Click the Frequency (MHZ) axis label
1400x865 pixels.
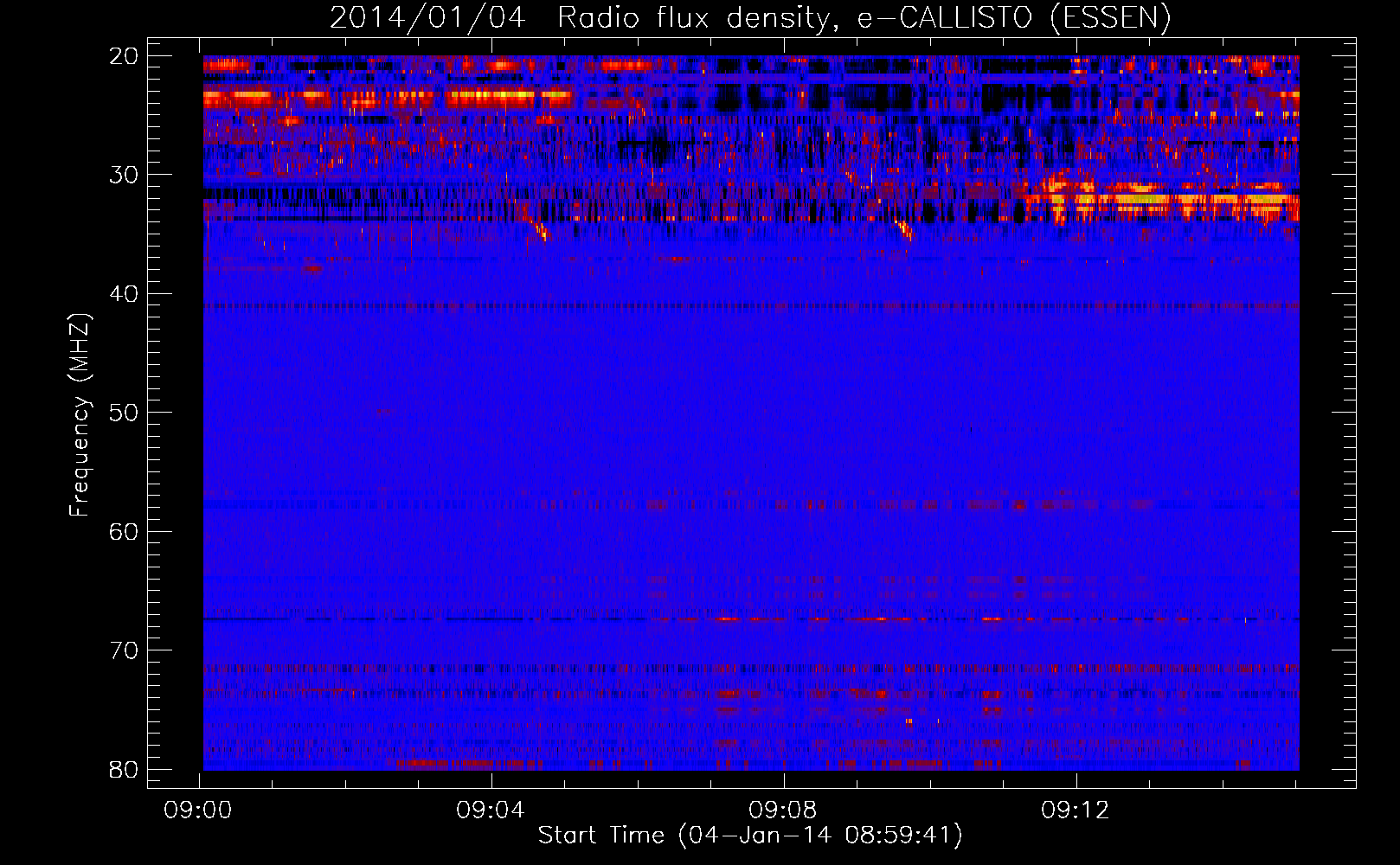point(80,414)
